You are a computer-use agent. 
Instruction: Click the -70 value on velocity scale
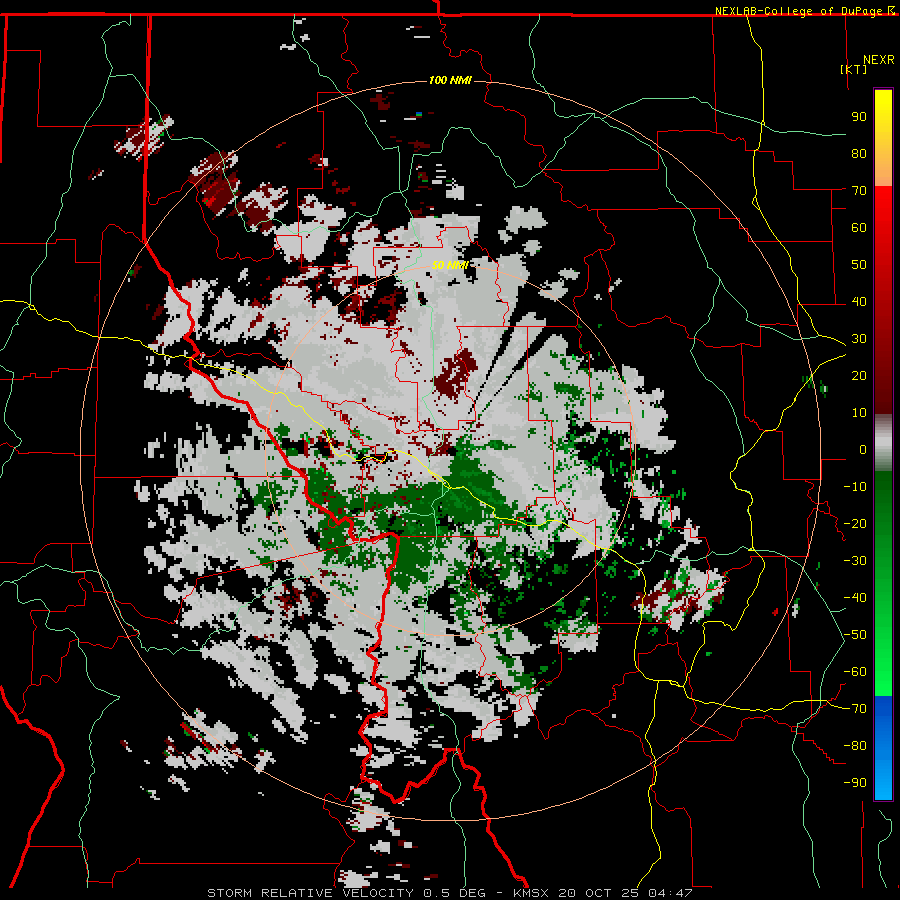tap(855, 709)
